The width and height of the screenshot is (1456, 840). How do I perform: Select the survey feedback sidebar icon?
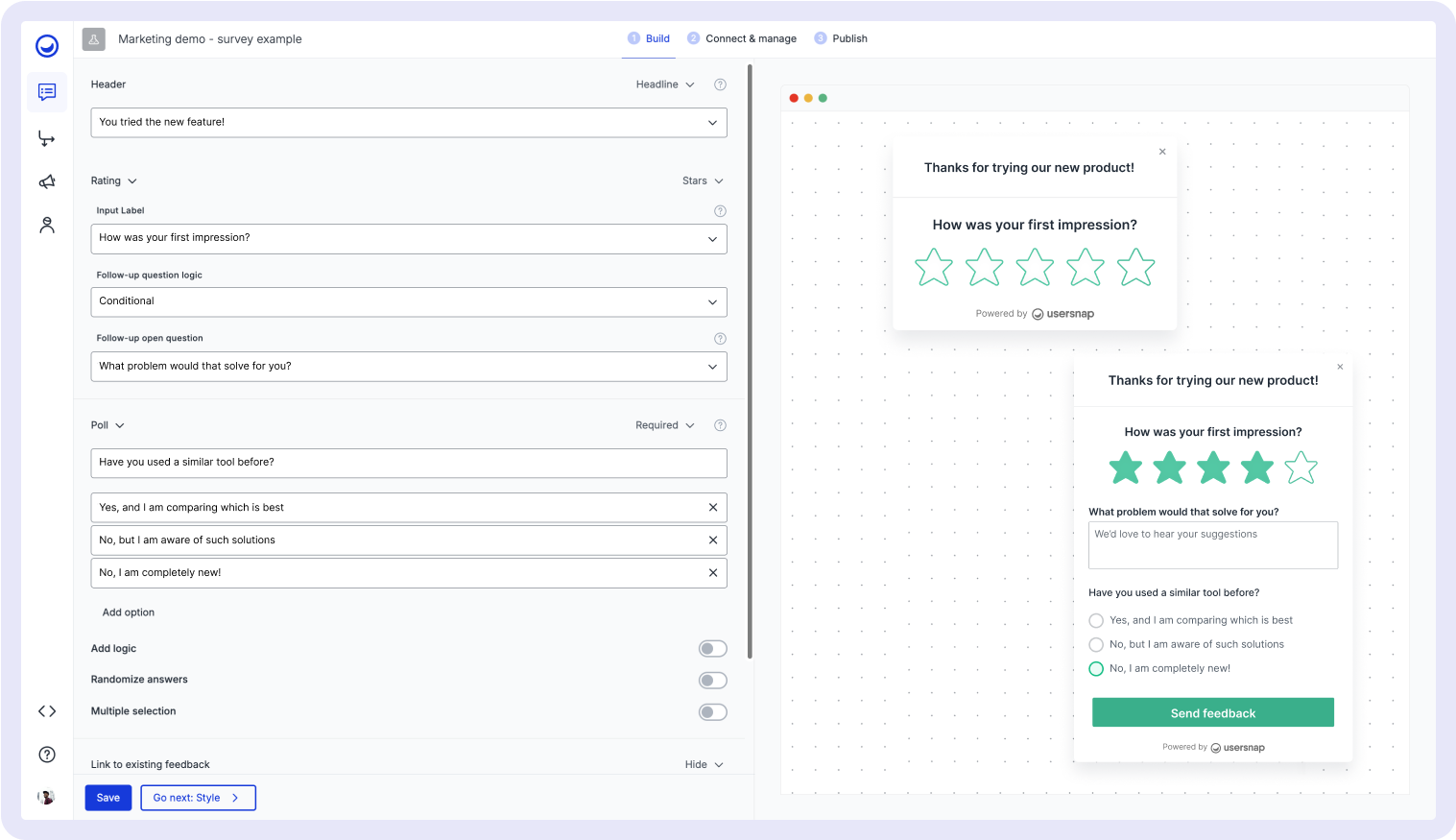pyautogui.click(x=46, y=91)
